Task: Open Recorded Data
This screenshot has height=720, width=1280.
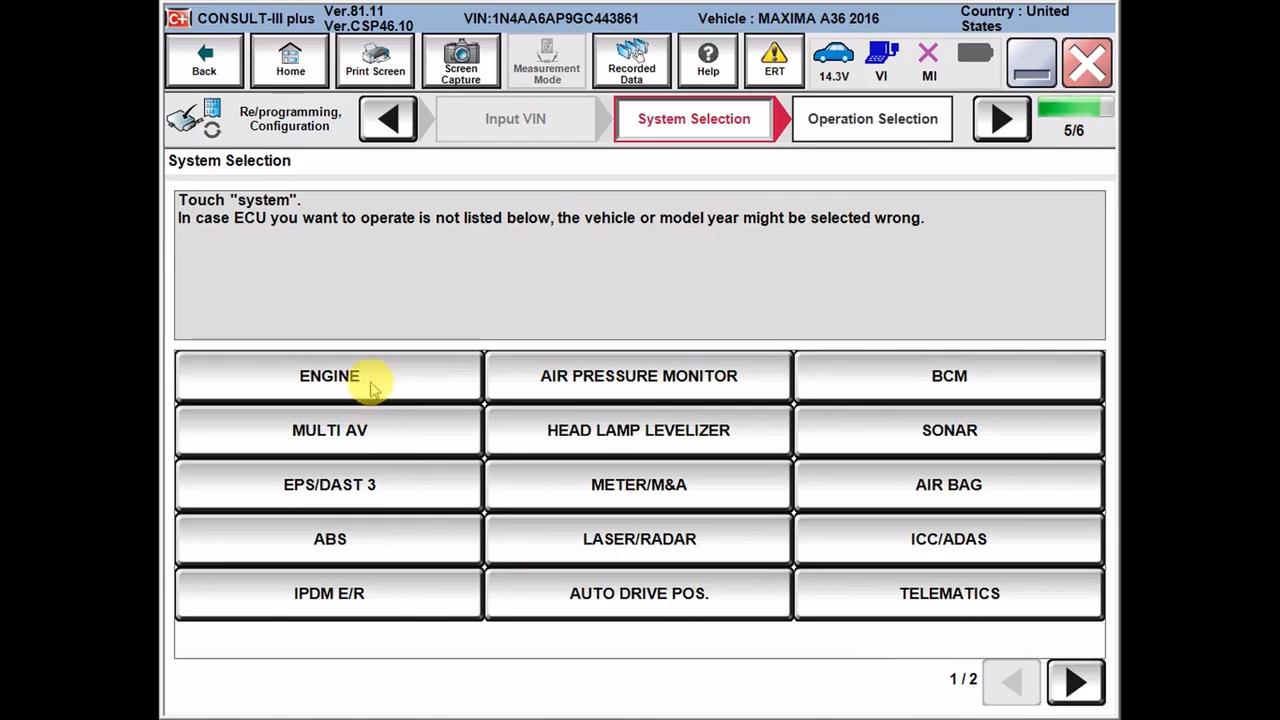Action: [632, 62]
